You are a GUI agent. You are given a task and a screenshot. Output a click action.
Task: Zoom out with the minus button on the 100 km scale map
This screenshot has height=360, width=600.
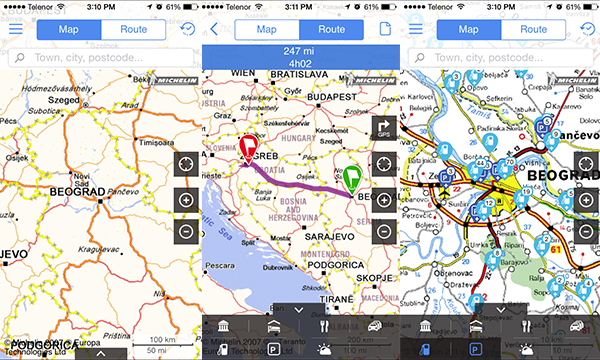coord(186,231)
